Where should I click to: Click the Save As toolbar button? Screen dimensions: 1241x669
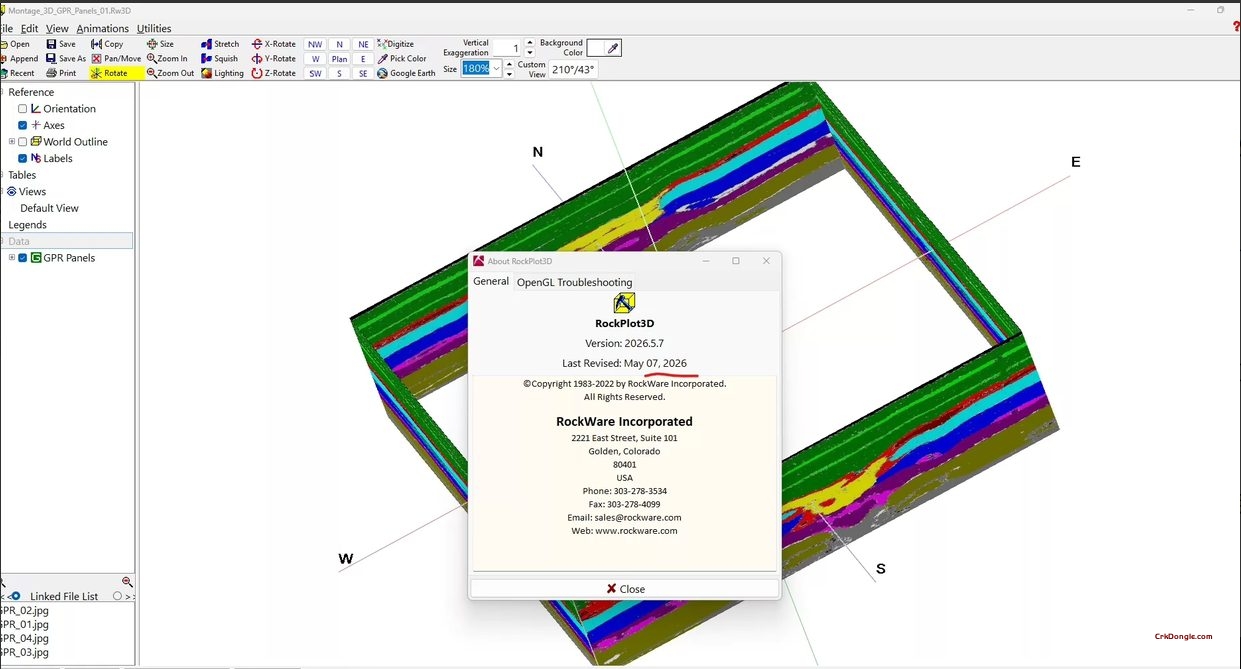pos(66,59)
